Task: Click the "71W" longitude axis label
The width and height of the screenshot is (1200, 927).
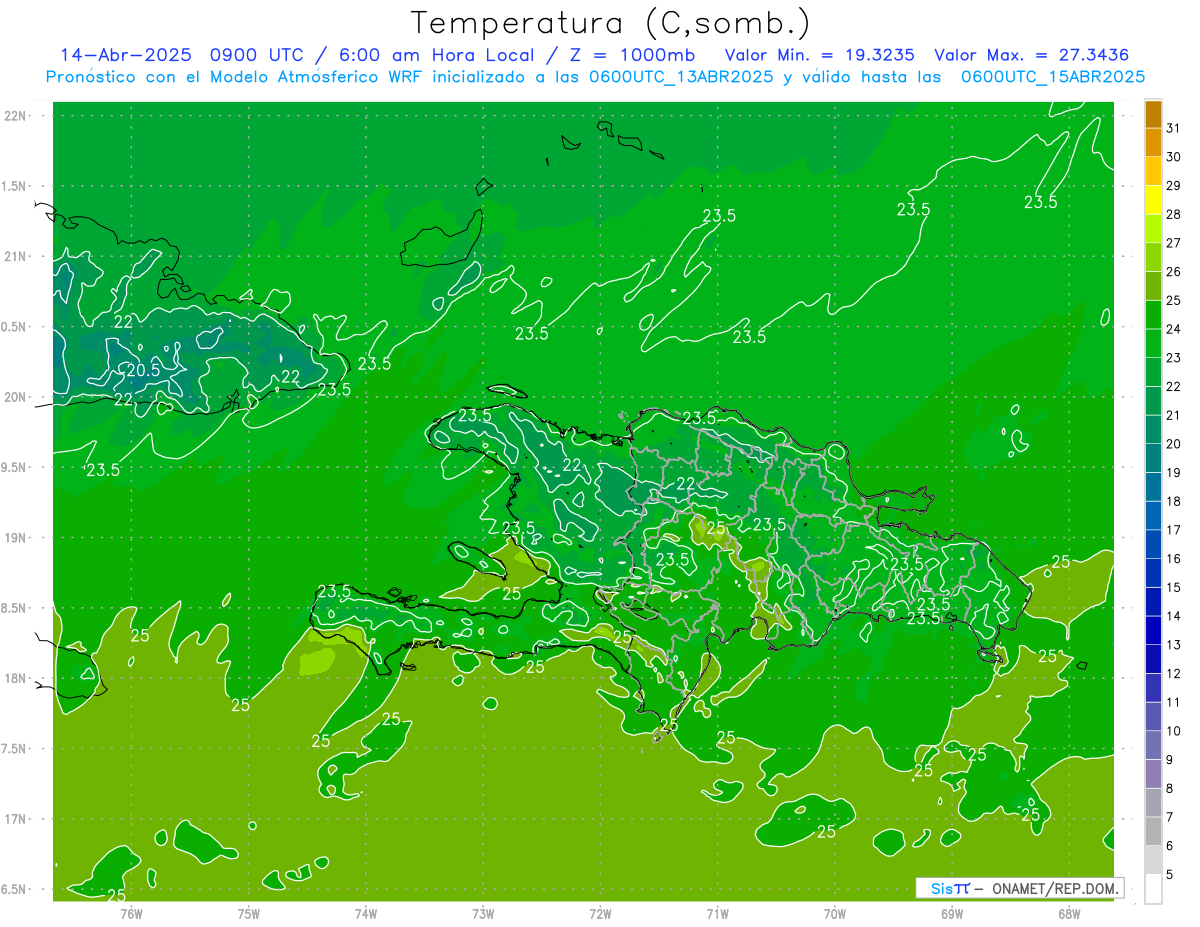Action: coord(717,914)
